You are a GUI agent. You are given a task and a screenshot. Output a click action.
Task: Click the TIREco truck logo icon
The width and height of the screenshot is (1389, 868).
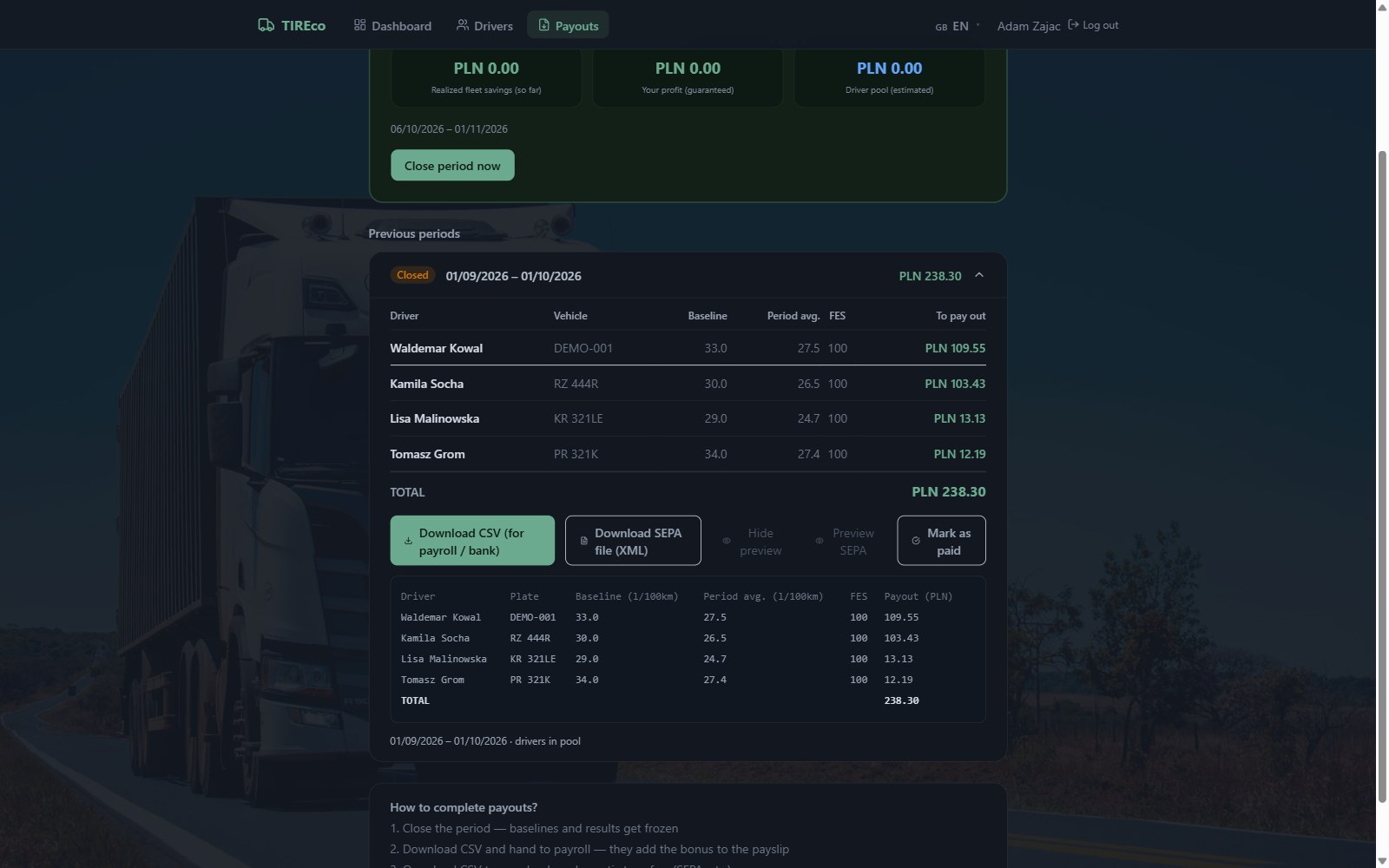pos(266,25)
